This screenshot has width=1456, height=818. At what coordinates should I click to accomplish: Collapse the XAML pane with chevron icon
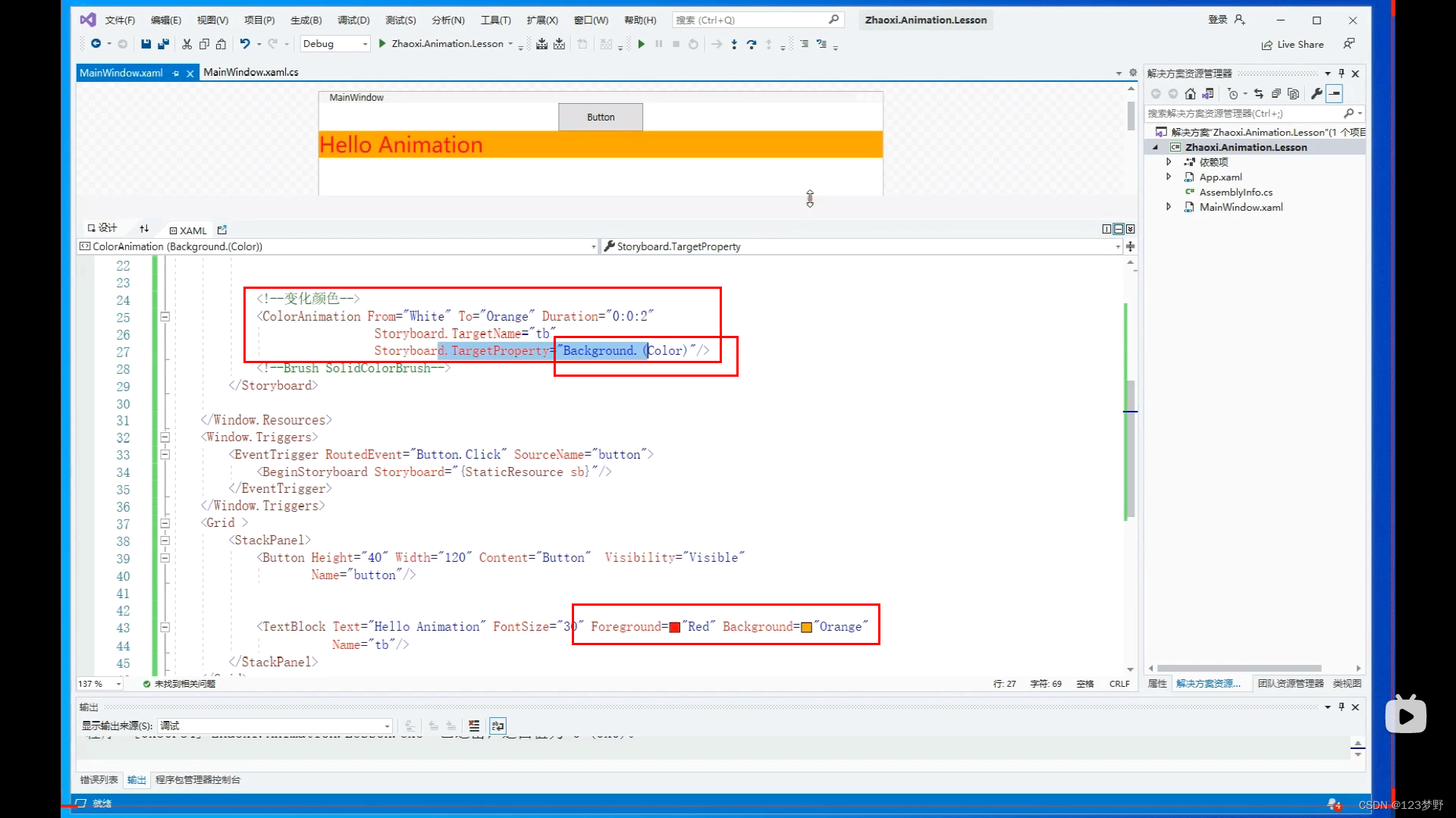1131,229
